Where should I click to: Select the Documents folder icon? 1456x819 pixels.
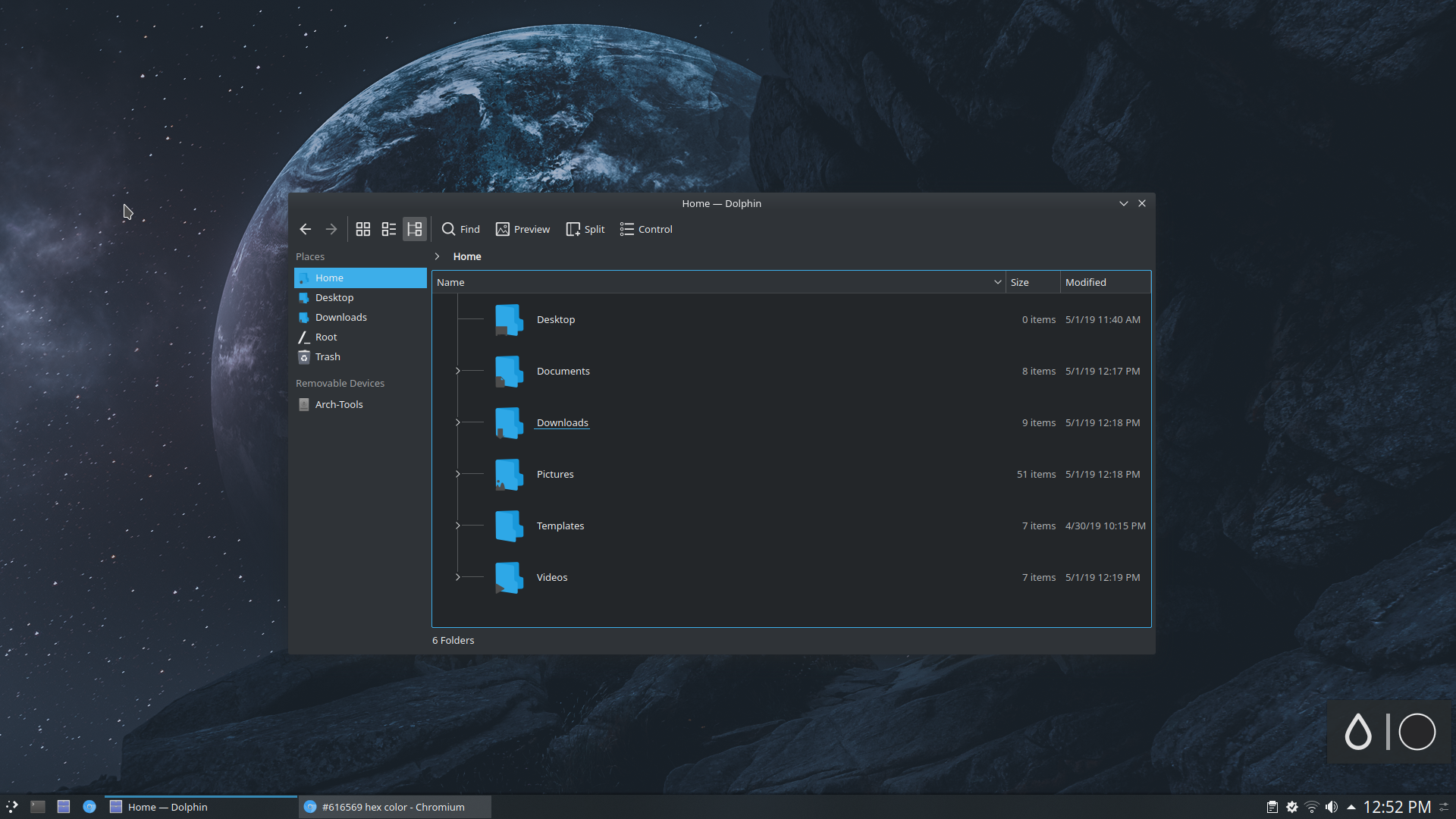[509, 371]
